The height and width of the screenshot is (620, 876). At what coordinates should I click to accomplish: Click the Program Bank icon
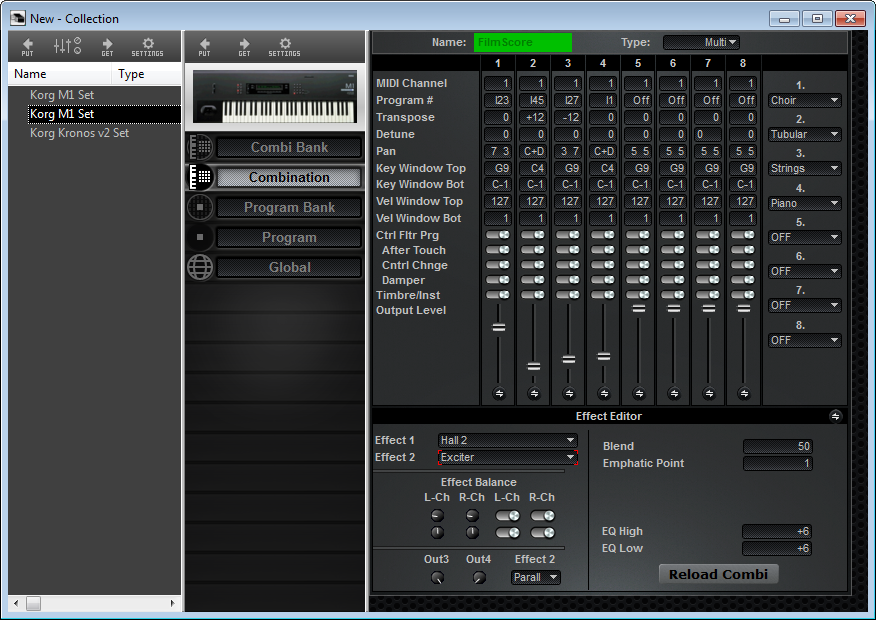[x=200, y=207]
